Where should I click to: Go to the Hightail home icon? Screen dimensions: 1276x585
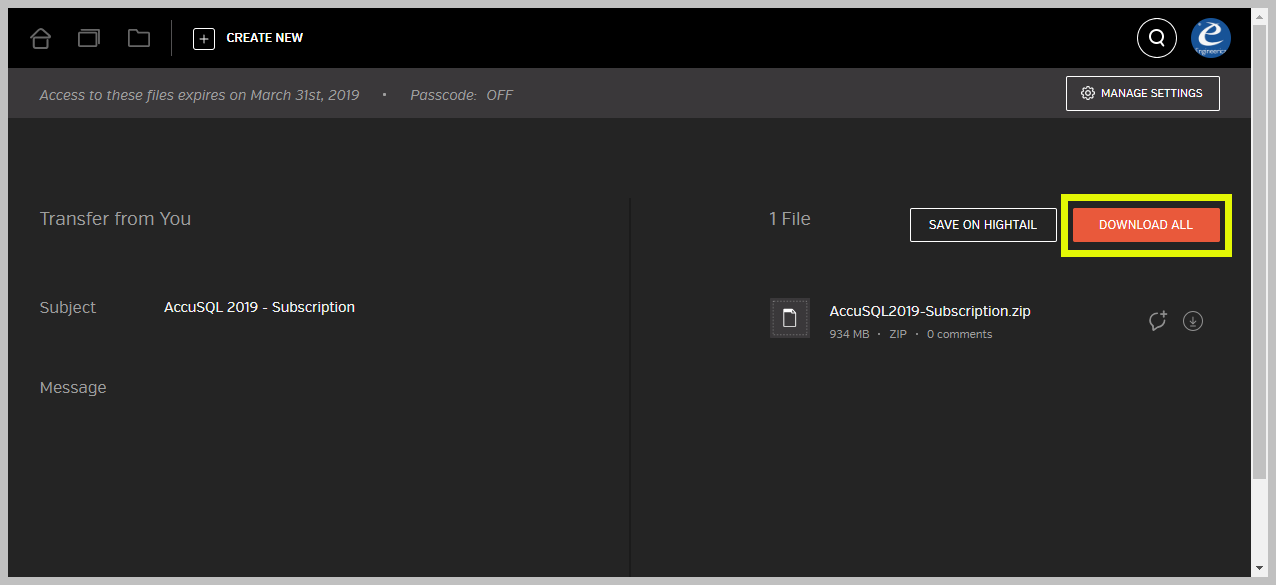tap(40, 38)
